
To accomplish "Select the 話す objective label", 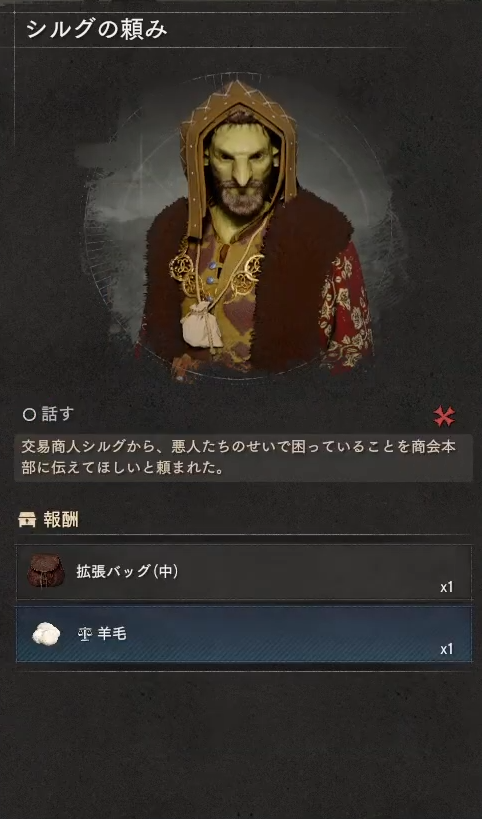I will [x=57, y=415].
